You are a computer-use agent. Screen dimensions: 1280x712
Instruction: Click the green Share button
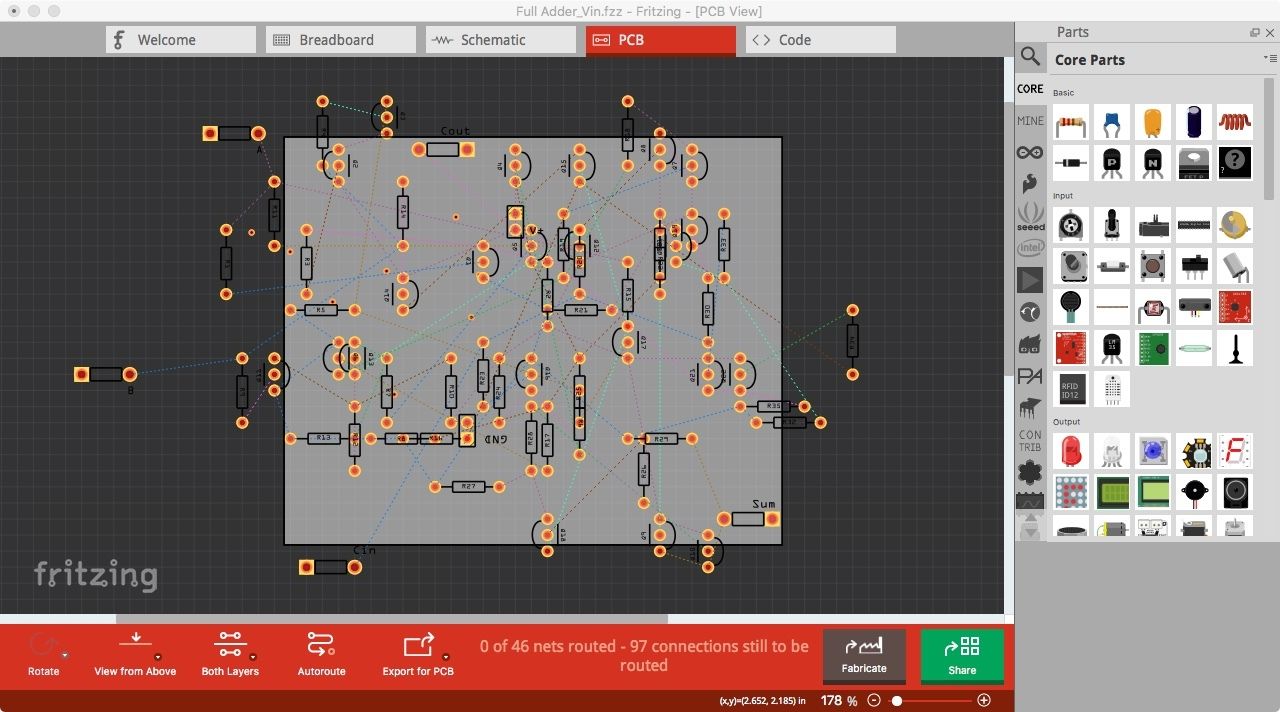coord(961,655)
